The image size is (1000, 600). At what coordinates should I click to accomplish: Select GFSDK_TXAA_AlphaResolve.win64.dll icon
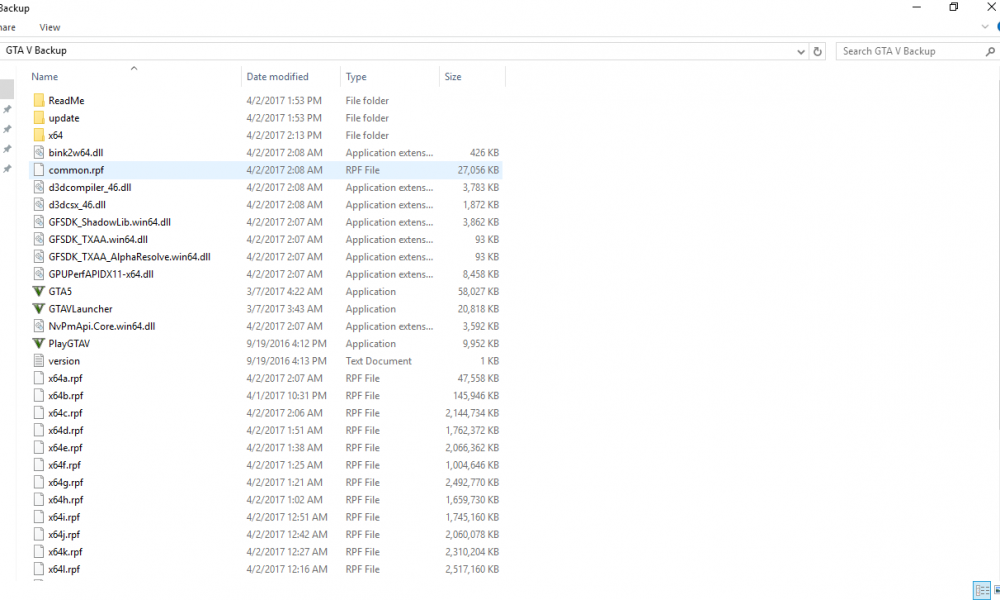click(39, 256)
